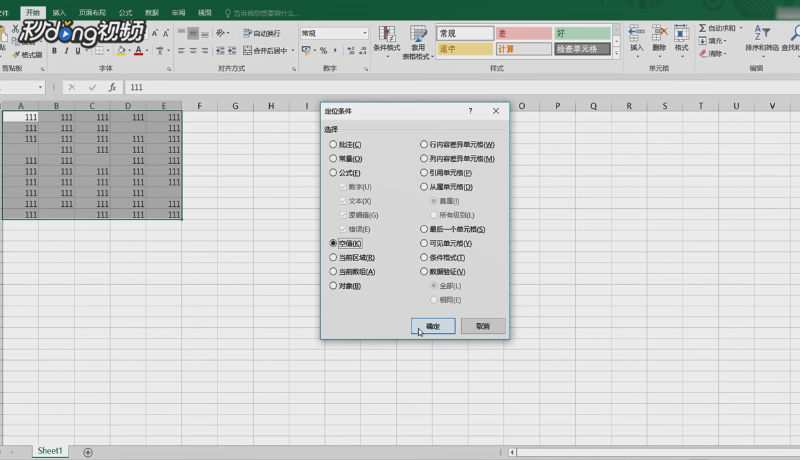Click the dialog help question mark
Image resolution: width=800 pixels, height=460 pixels.
point(470,111)
